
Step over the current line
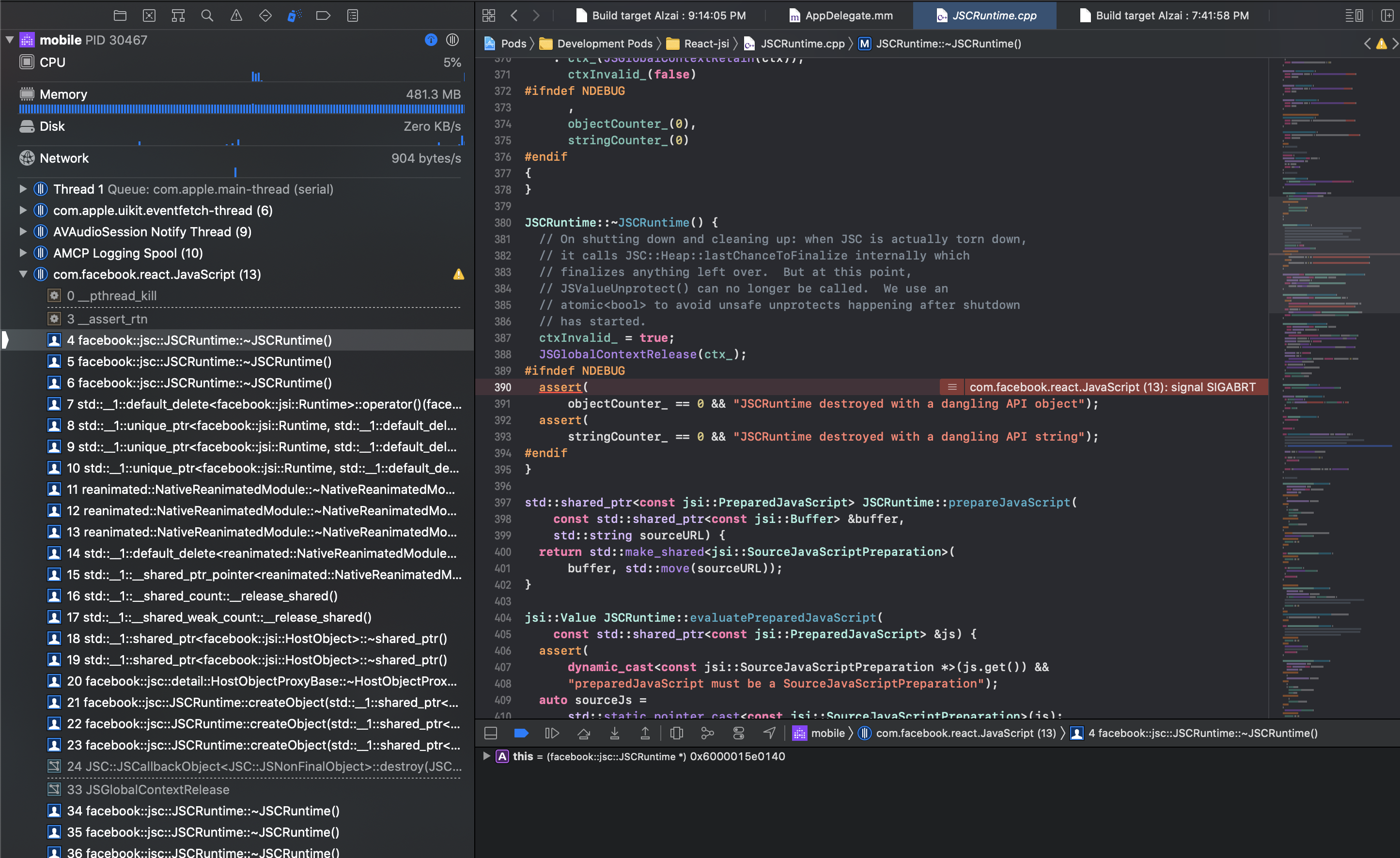coord(584,733)
